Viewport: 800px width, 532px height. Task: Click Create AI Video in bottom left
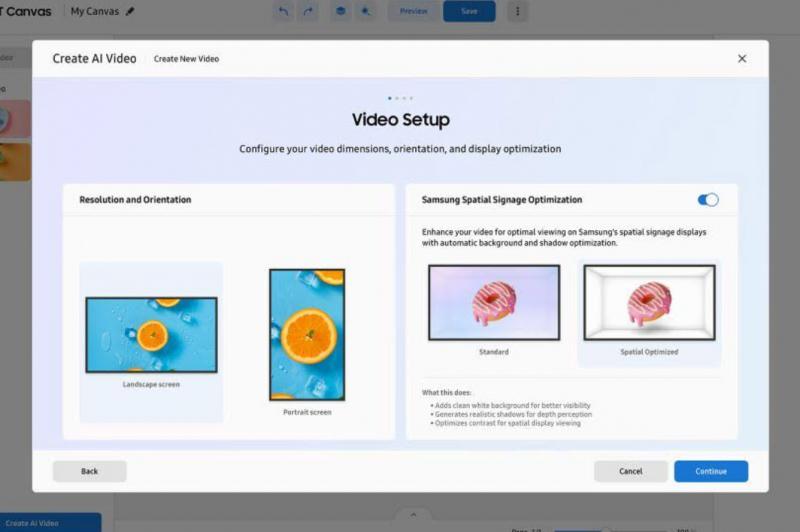pyautogui.click(x=50, y=523)
